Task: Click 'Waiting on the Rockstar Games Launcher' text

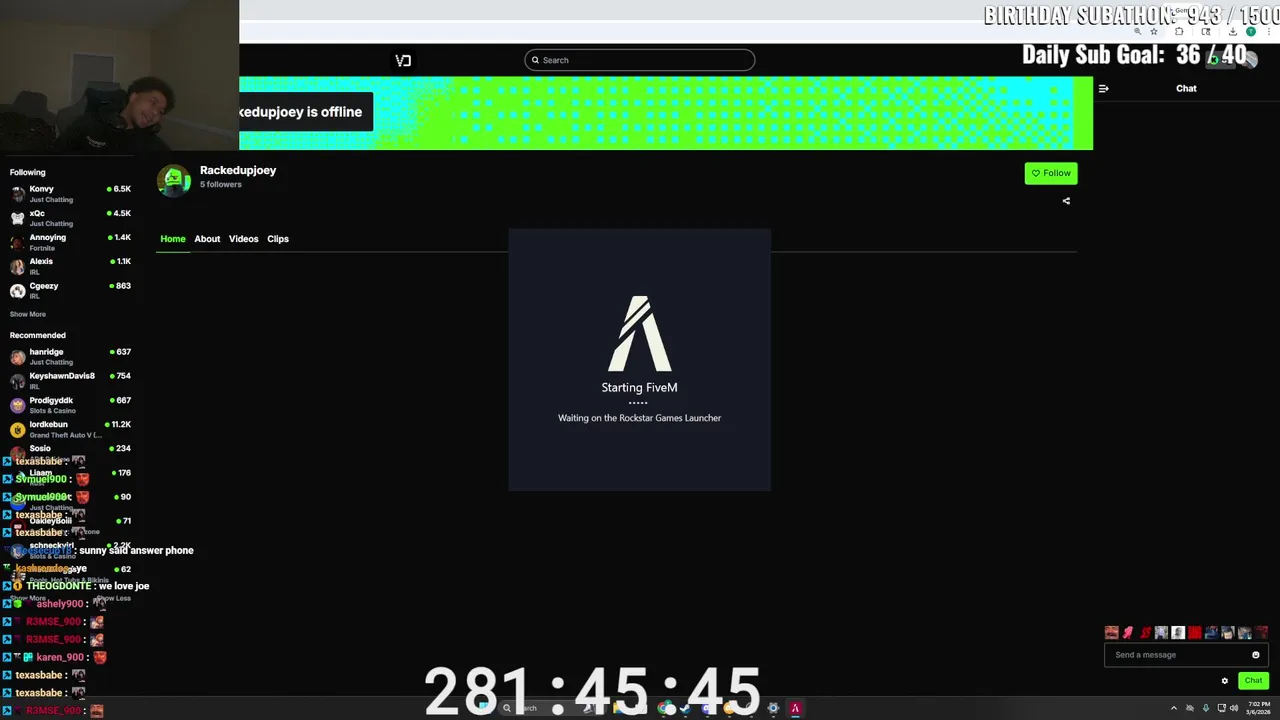Action: (x=639, y=418)
